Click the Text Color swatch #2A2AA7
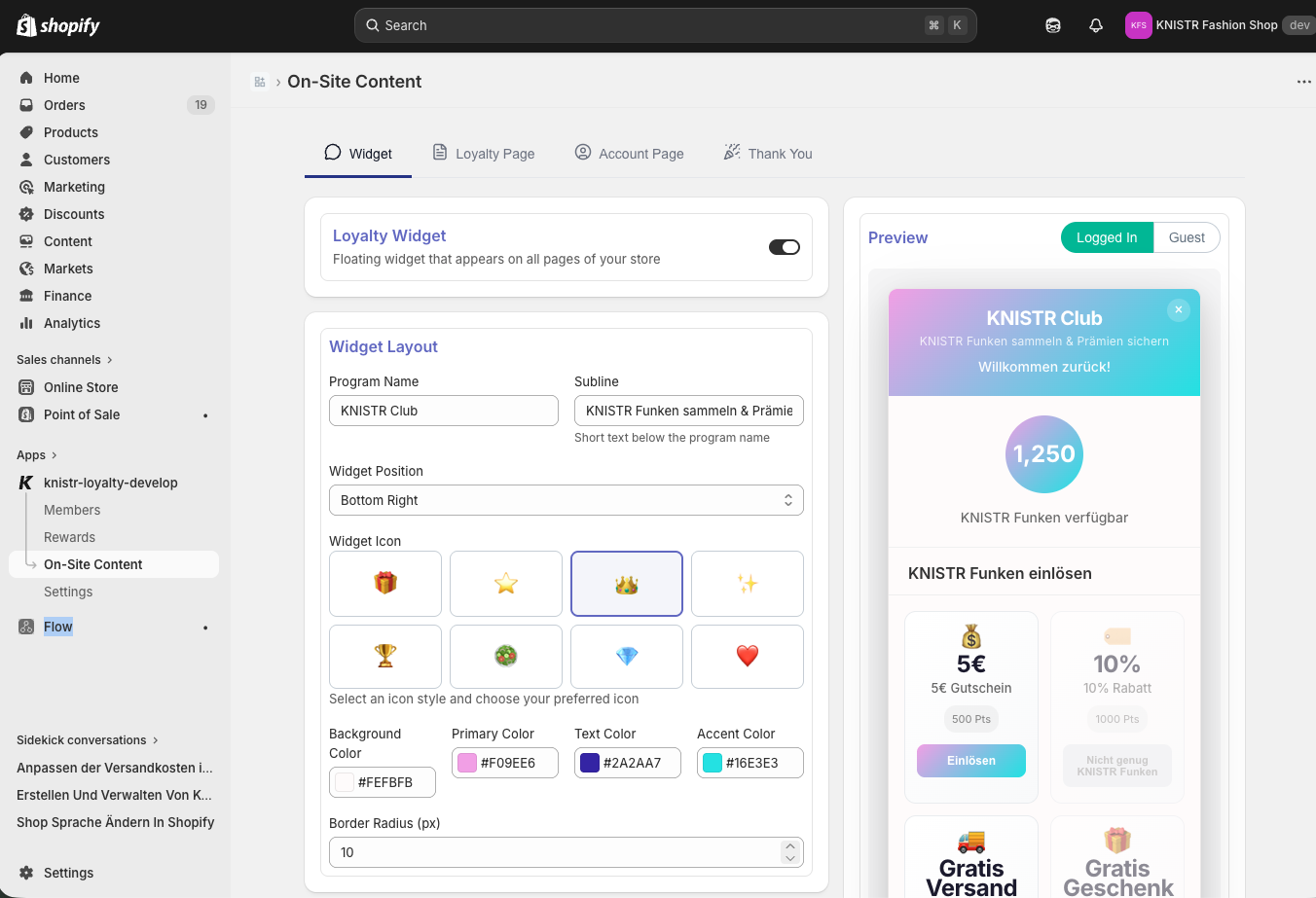Viewport: 1316px width, 898px height. pyautogui.click(x=590, y=763)
